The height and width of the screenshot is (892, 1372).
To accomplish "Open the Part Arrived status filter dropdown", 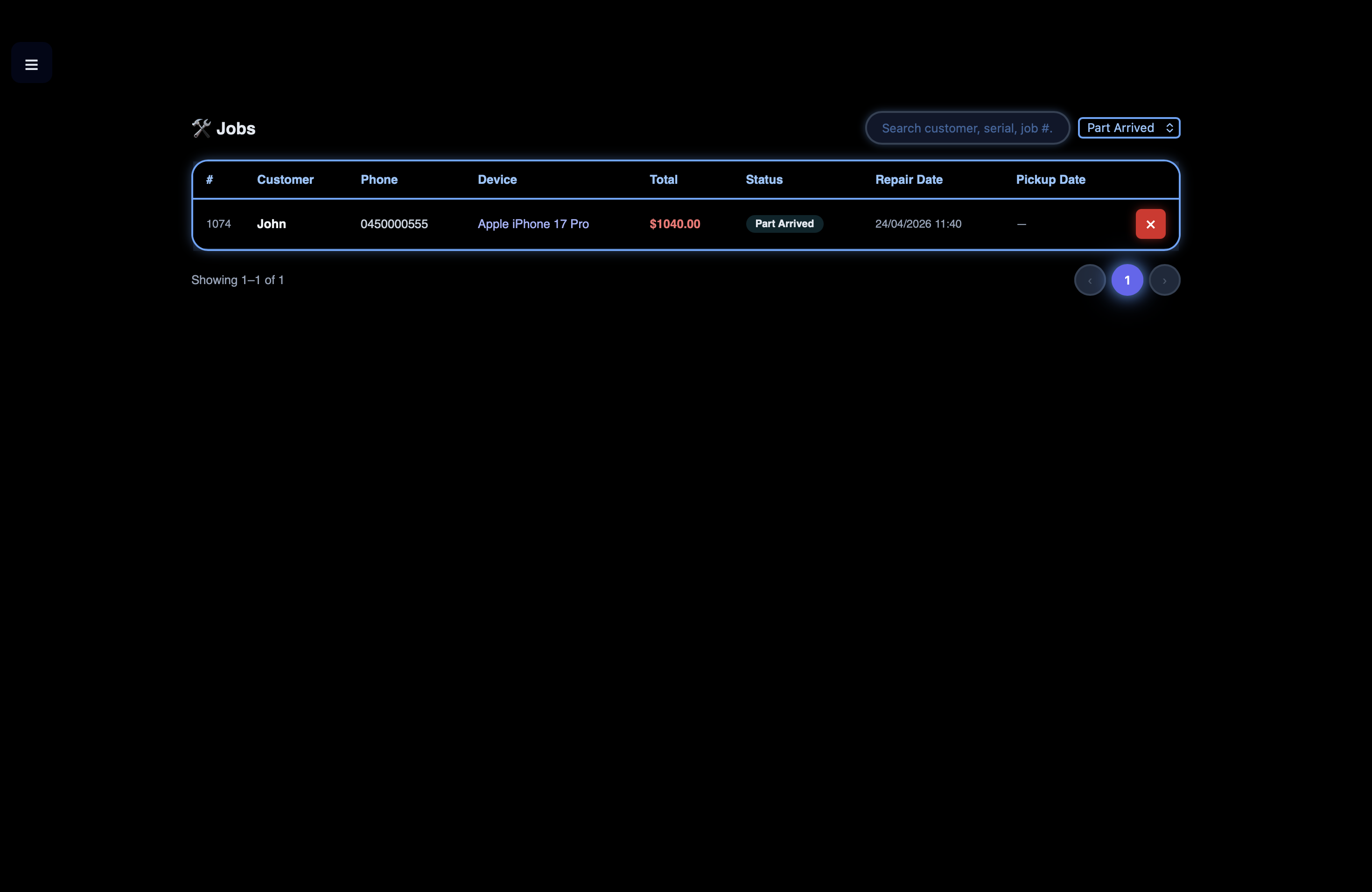I will (1129, 128).
